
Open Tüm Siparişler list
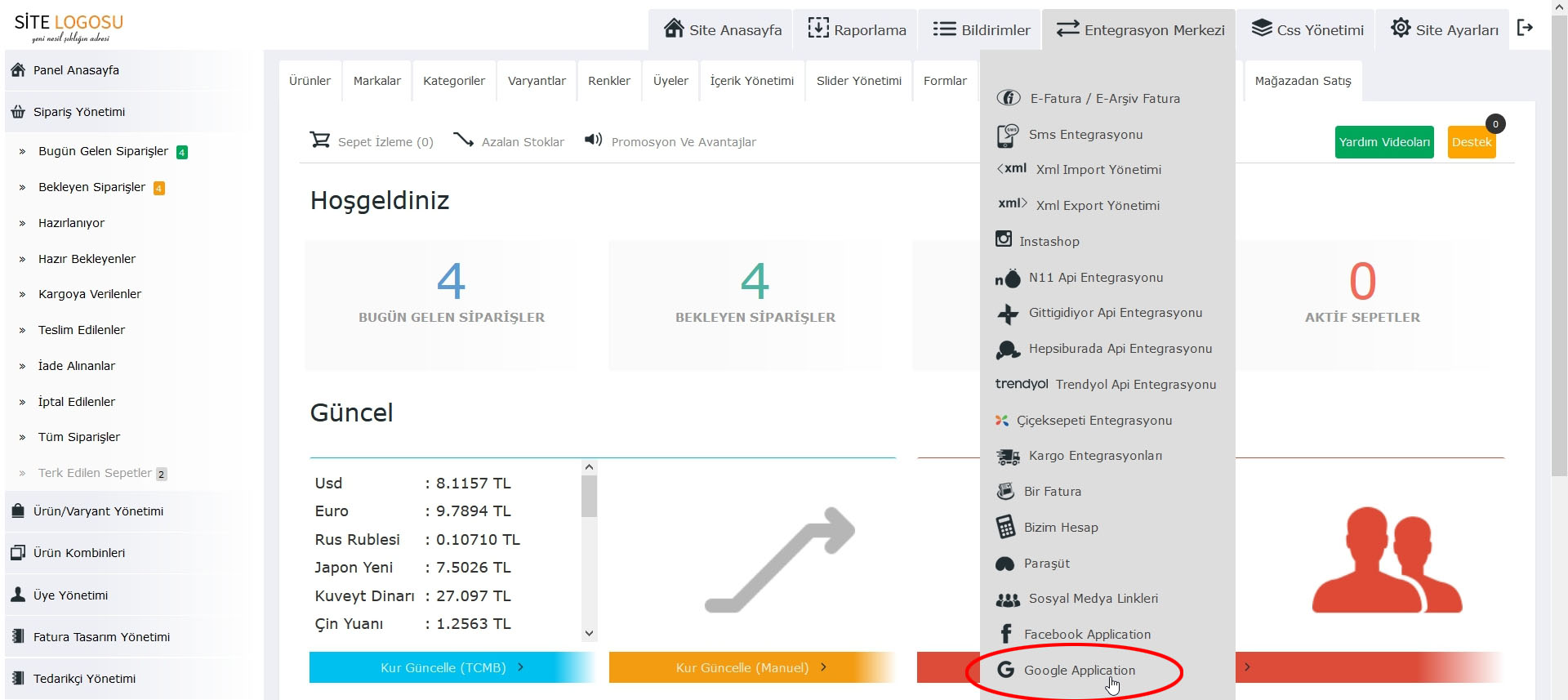pos(79,437)
